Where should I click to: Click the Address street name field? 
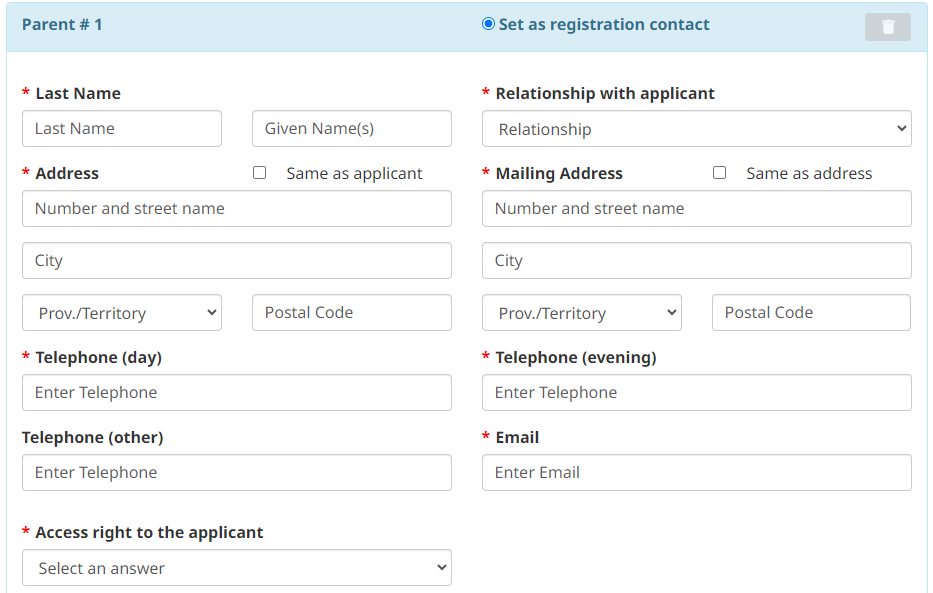[237, 209]
